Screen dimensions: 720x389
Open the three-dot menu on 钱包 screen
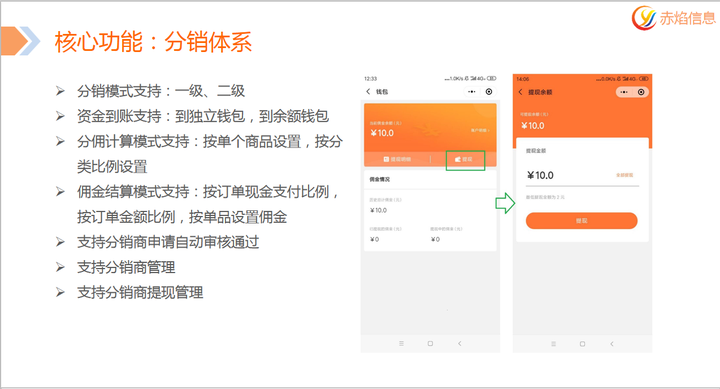click(x=472, y=91)
